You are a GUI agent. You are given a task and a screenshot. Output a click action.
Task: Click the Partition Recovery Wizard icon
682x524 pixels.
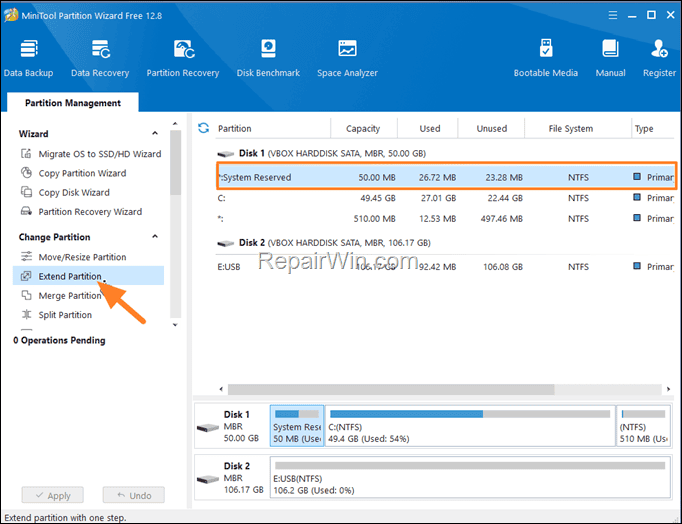(x=26, y=211)
